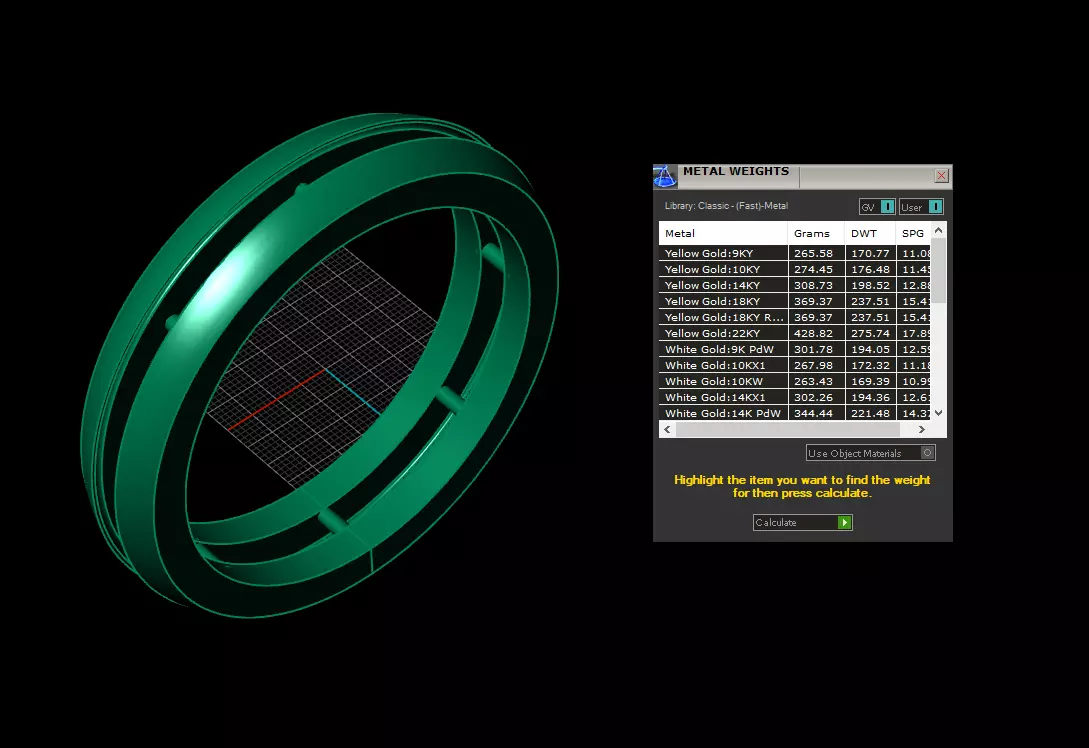Image resolution: width=1089 pixels, height=748 pixels.
Task: Click the table's scroll-down arrow
Action: [x=938, y=413]
